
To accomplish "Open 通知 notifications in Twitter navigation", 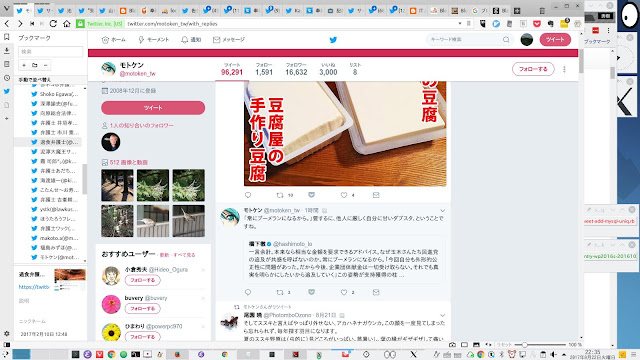I will pos(191,40).
